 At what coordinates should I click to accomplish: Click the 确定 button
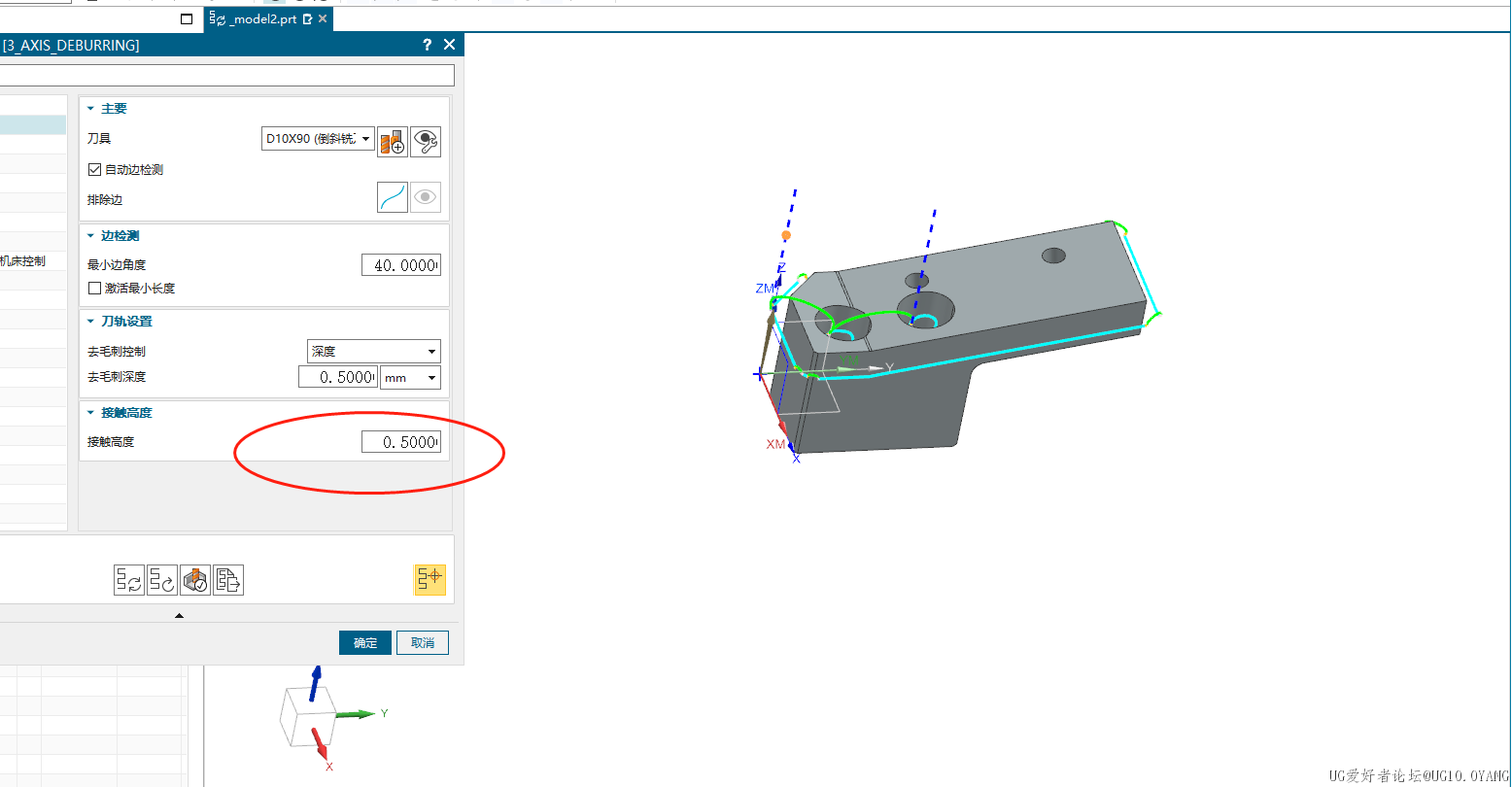(x=365, y=642)
